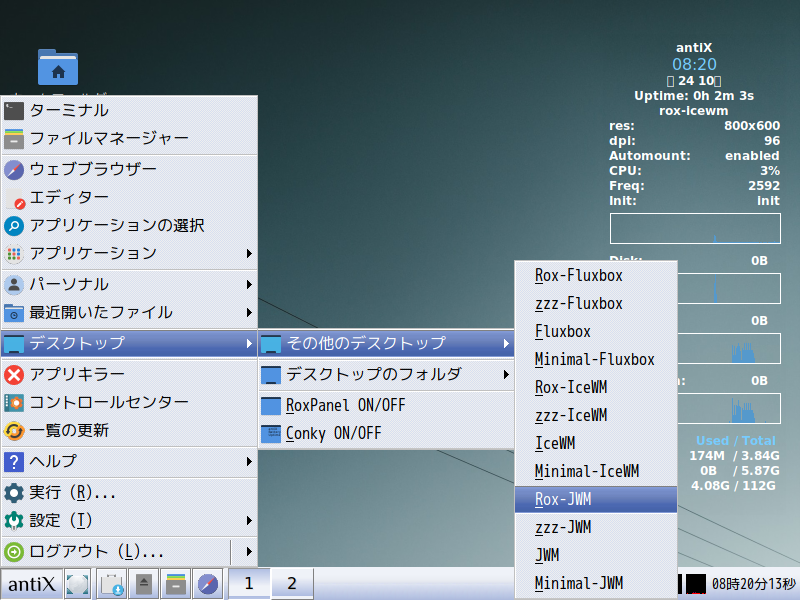Click the ログアウト green circle icon
The image size is (800, 600).
pos(14,552)
